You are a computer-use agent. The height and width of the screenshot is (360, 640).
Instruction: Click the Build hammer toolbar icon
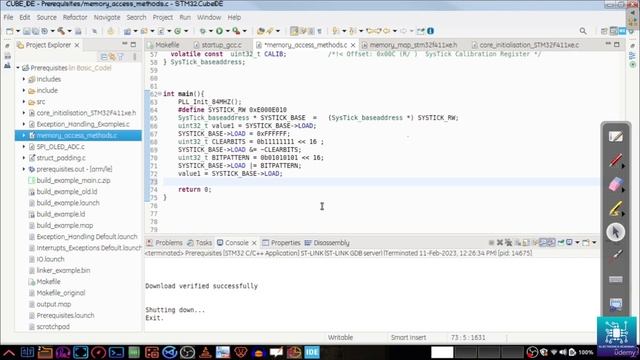tap(61, 31)
